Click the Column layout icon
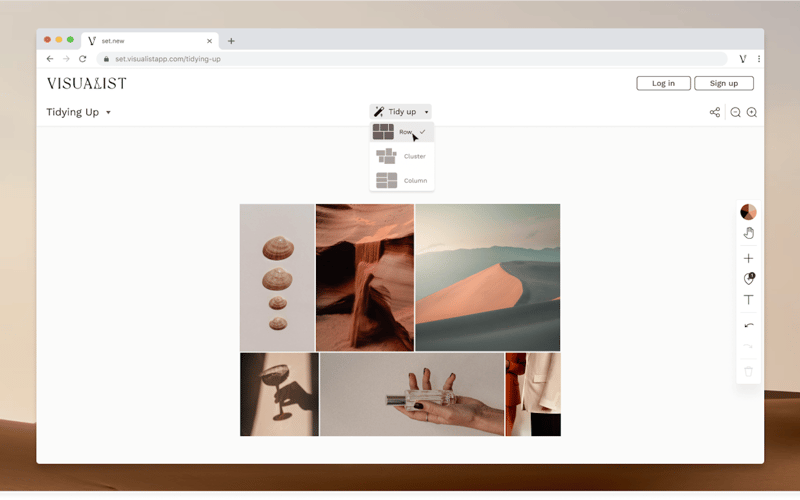The width and height of the screenshot is (800, 500). [x=386, y=180]
